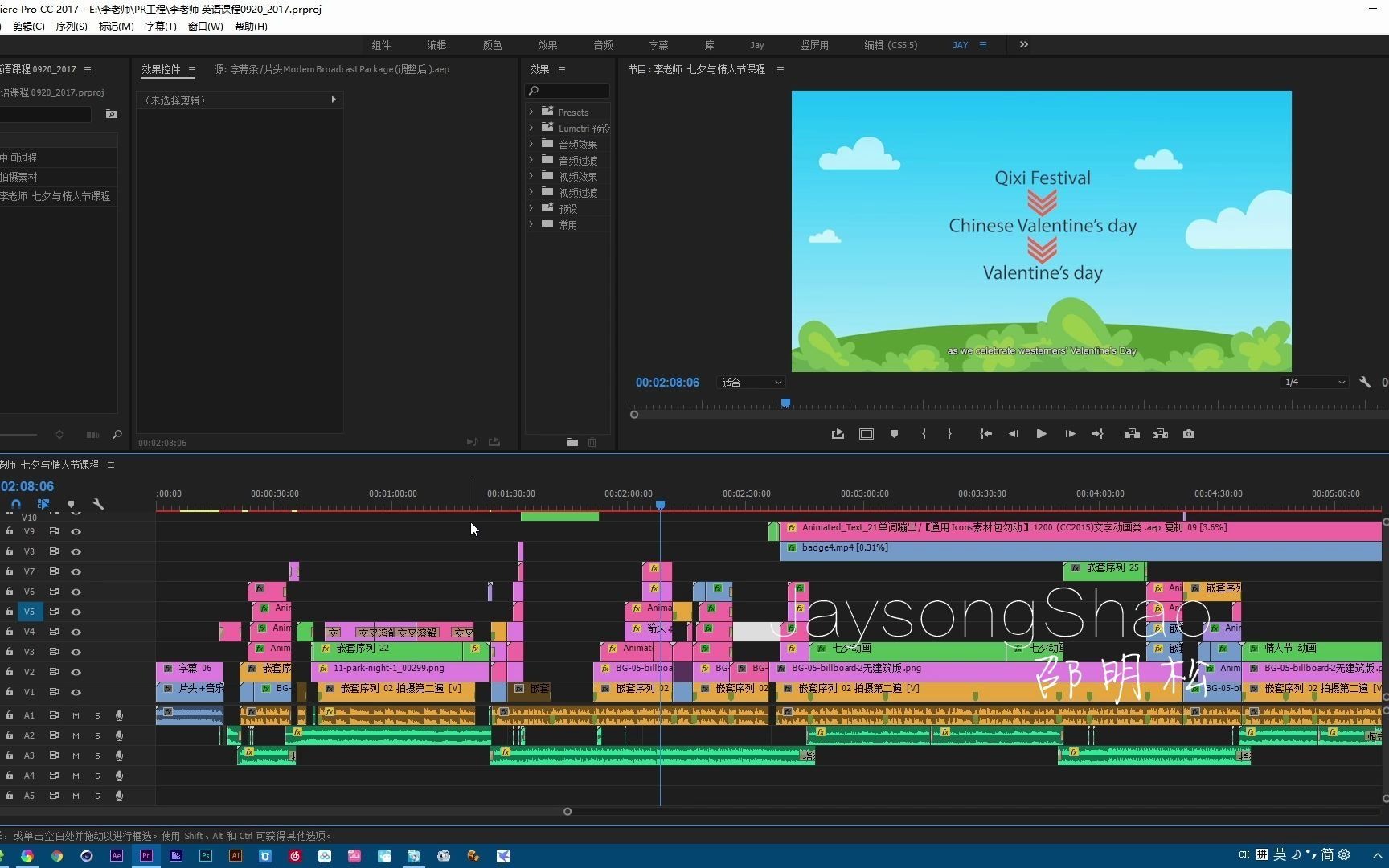
Task: Play the program monitor sequence
Action: pyautogui.click(x=1041, y=434)
